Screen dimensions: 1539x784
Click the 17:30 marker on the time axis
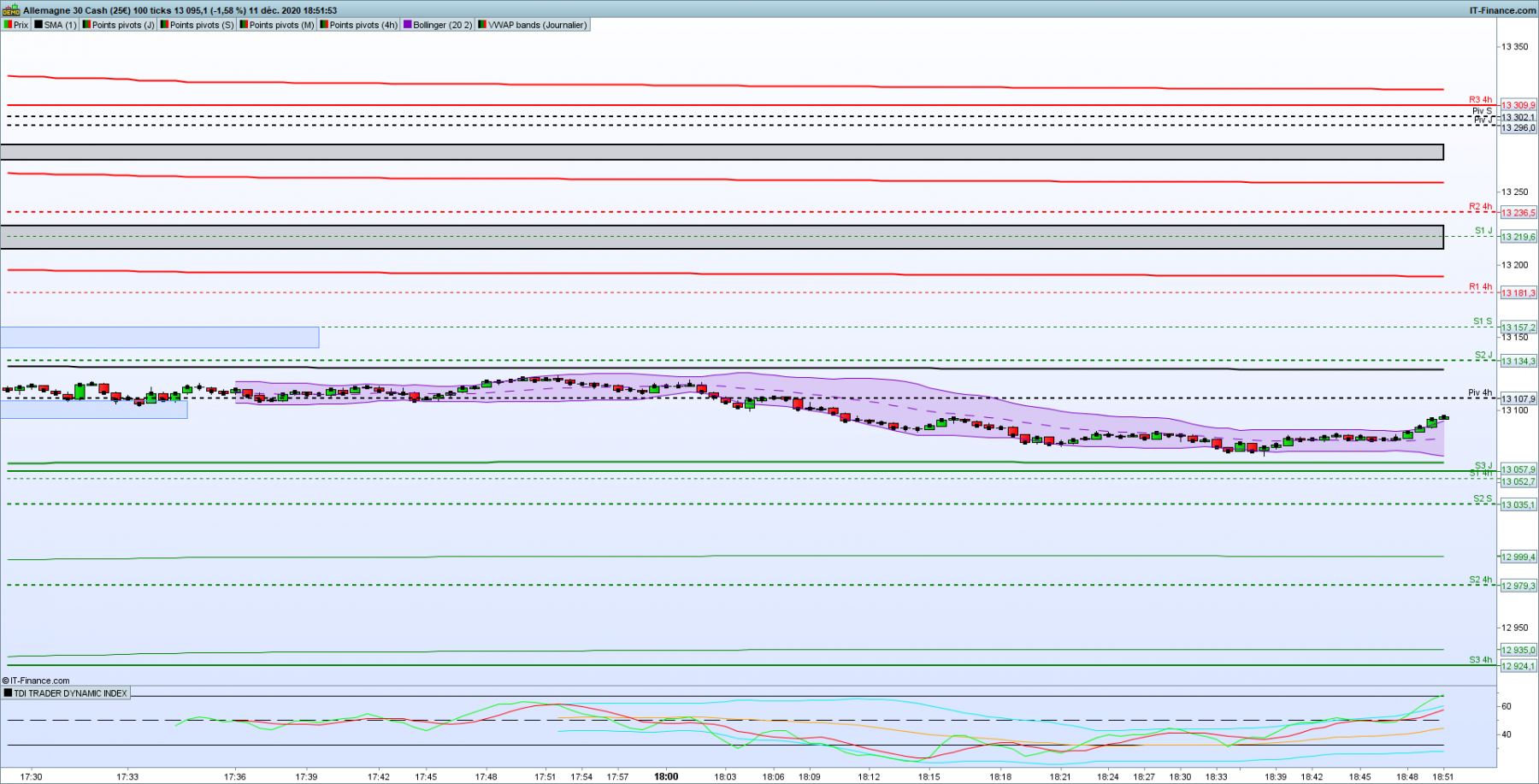(x=31, y=776)
